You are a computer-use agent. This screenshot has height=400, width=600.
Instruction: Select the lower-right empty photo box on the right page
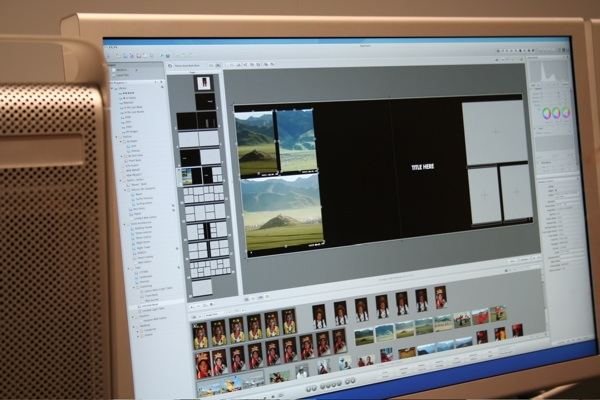[x=516, y=192]
